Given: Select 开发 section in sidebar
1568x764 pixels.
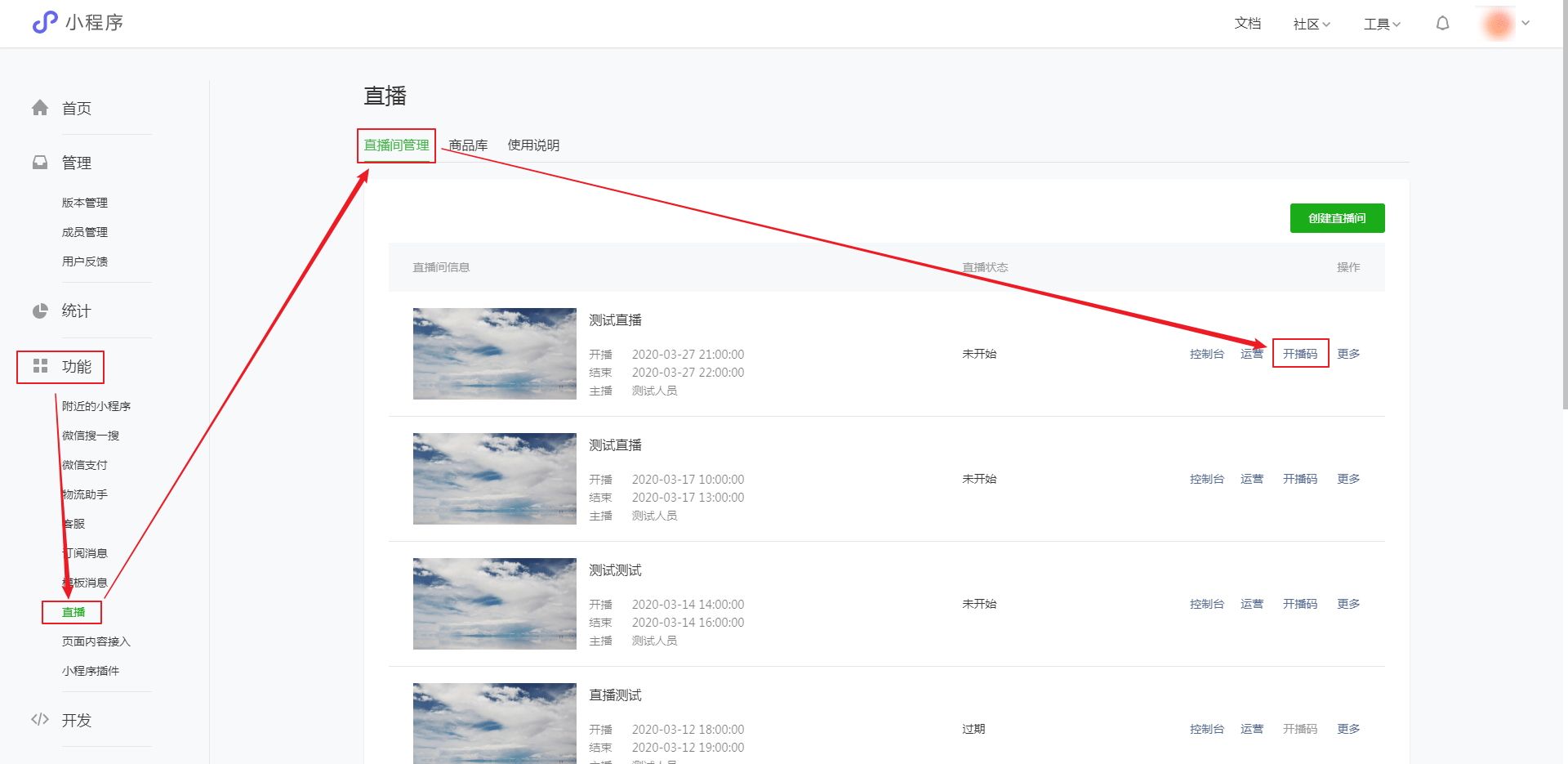Looking at the screenshot, I should click(77, 720).
